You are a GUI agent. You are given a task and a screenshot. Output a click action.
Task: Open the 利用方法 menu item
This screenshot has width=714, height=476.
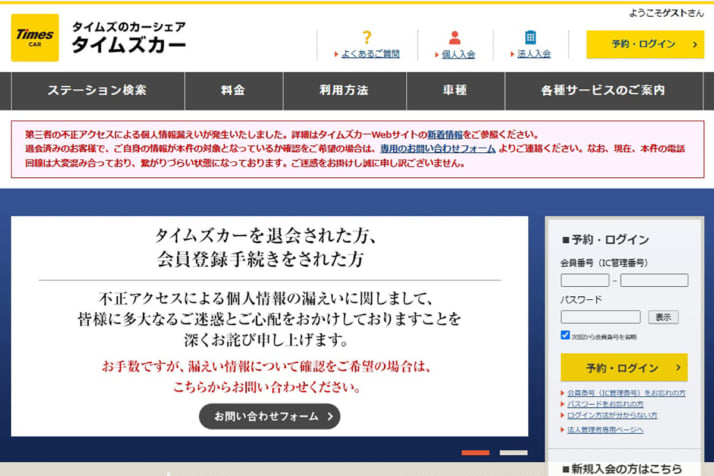tap(344, 90)
